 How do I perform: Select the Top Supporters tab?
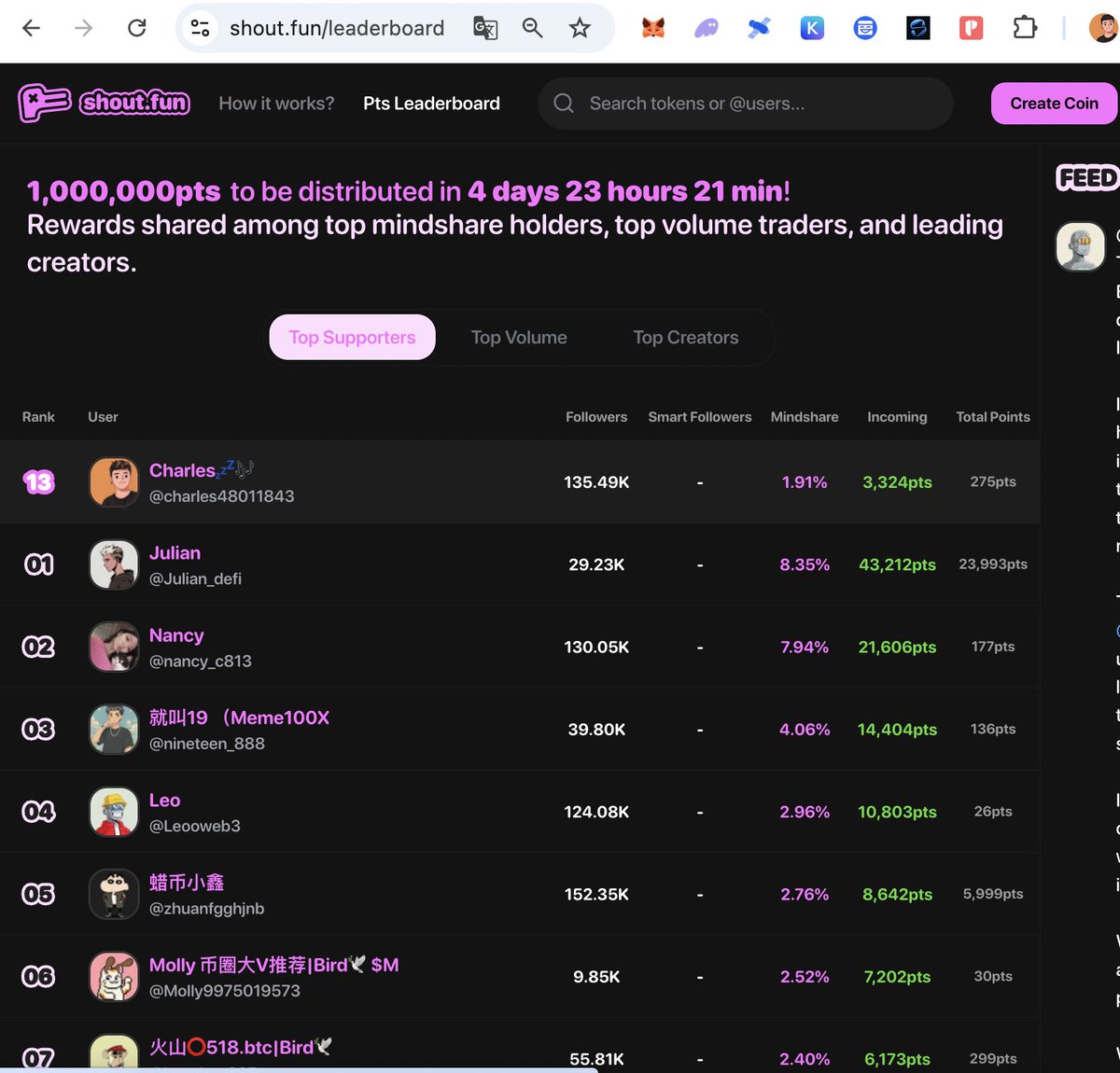coord(352,337)
